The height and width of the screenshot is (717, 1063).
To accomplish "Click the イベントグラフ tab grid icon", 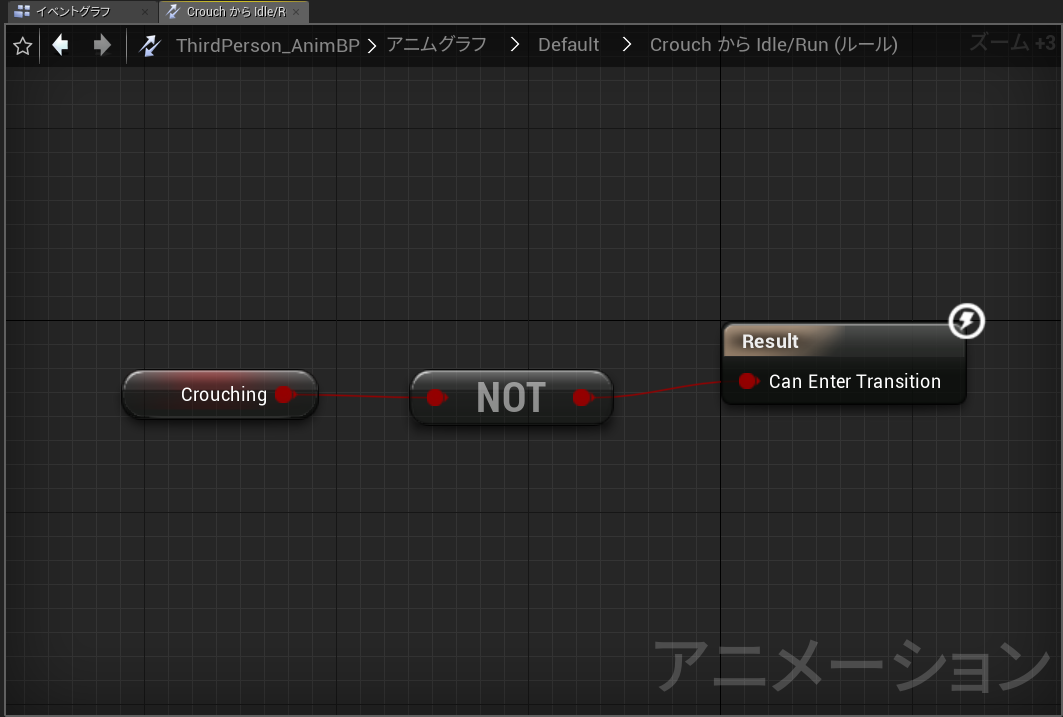I will pos(22,12).
